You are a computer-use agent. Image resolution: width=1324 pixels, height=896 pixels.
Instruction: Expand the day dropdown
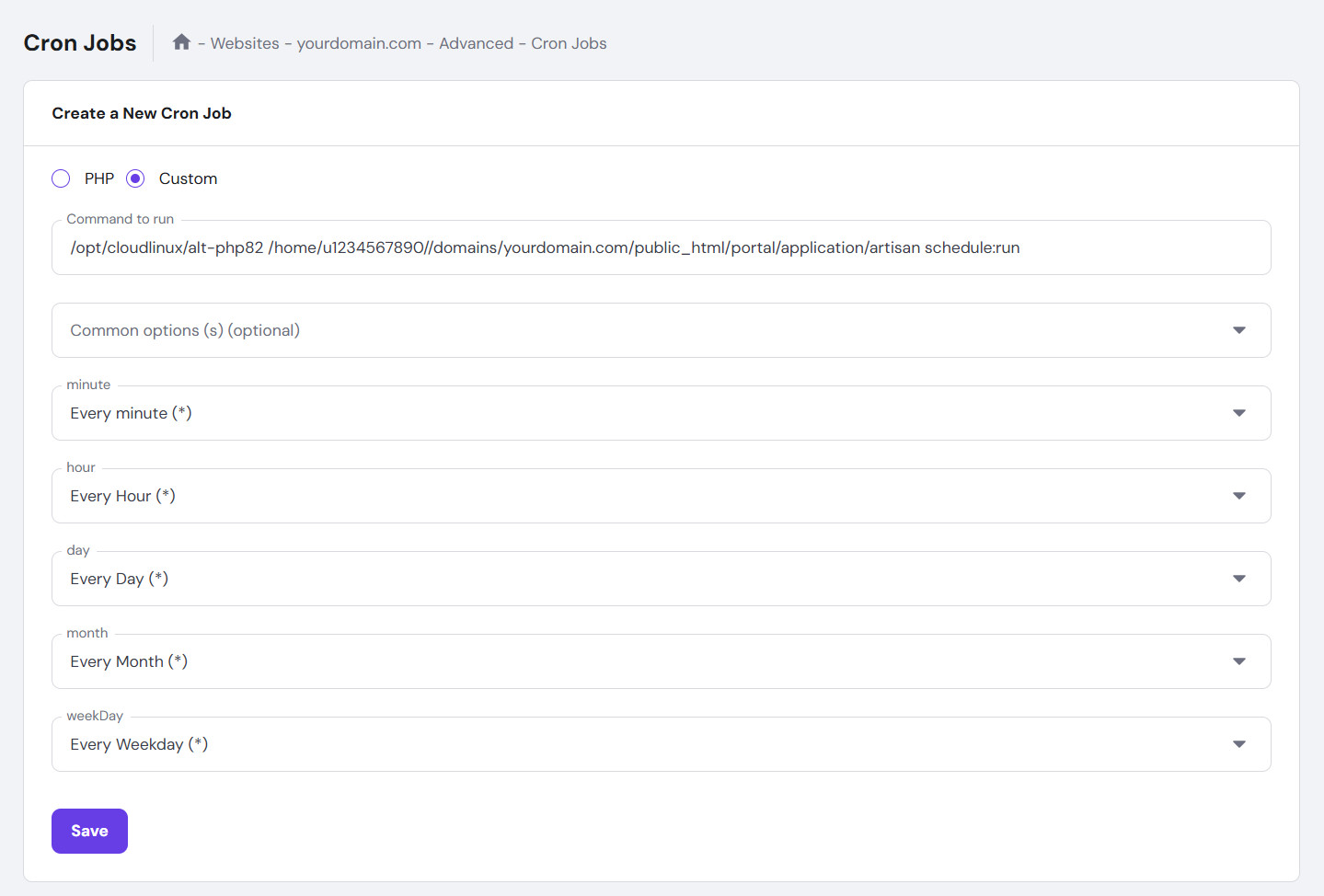644,579
